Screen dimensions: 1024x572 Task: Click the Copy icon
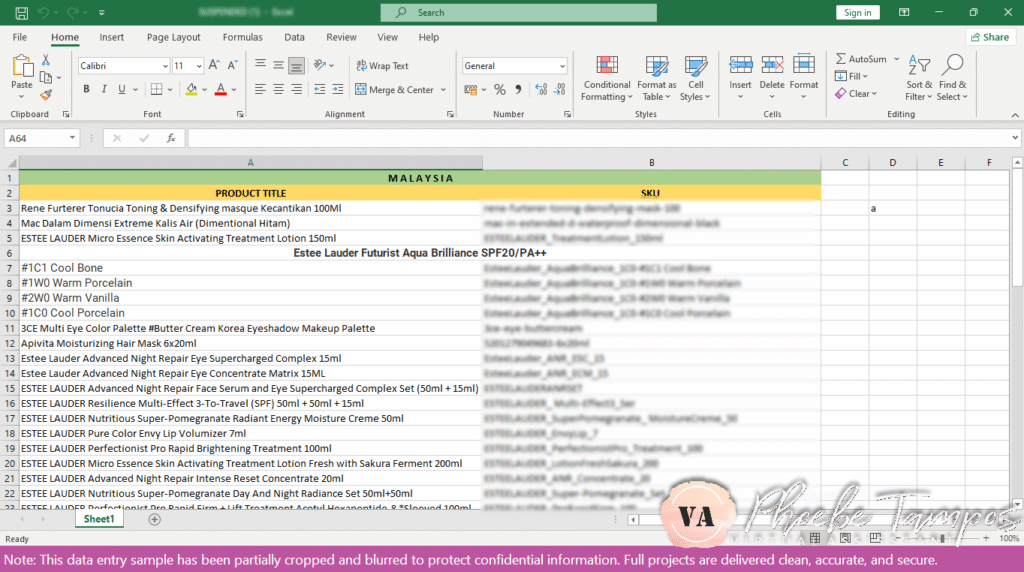46,78
